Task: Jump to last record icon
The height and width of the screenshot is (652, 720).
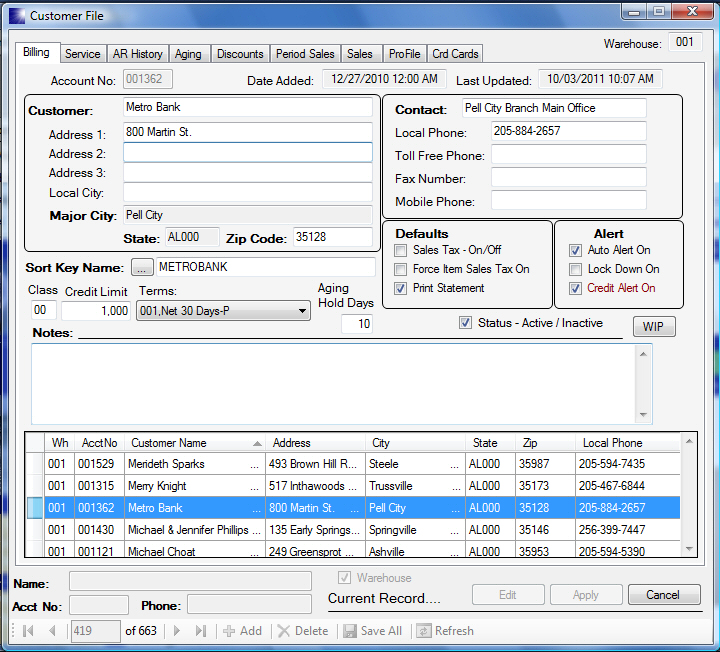Action: pyautogui.click(x=201, y=631)
